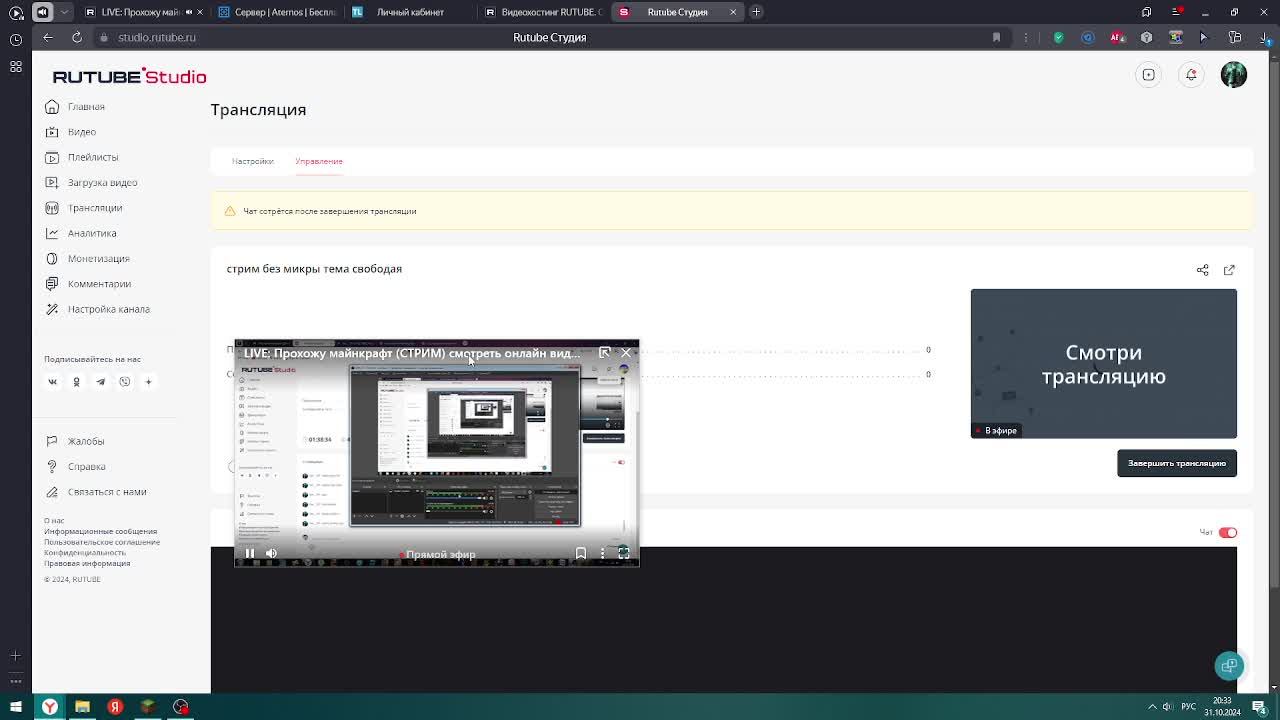Open the browser history clock icon

pos(16,40)
